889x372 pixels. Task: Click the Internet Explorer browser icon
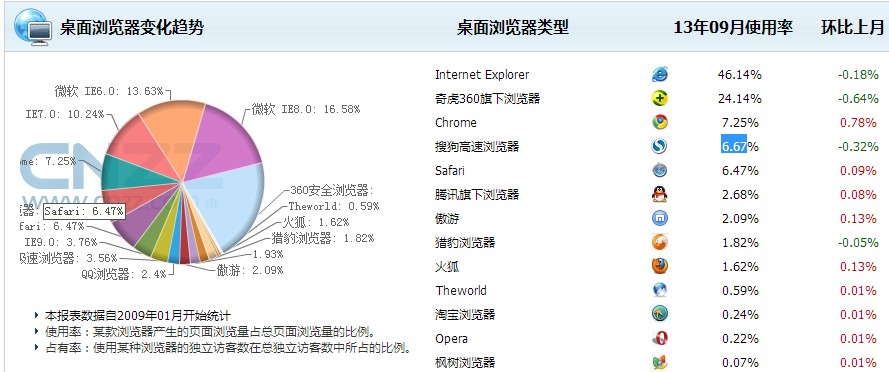point(659,74)
